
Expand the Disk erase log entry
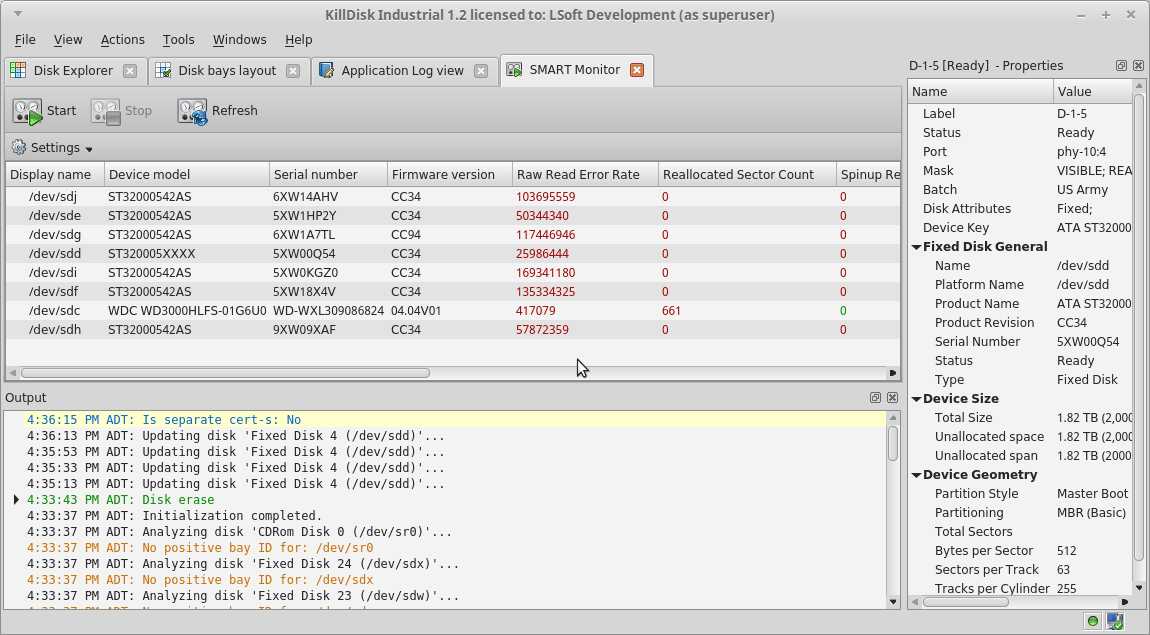click(15, 499)
